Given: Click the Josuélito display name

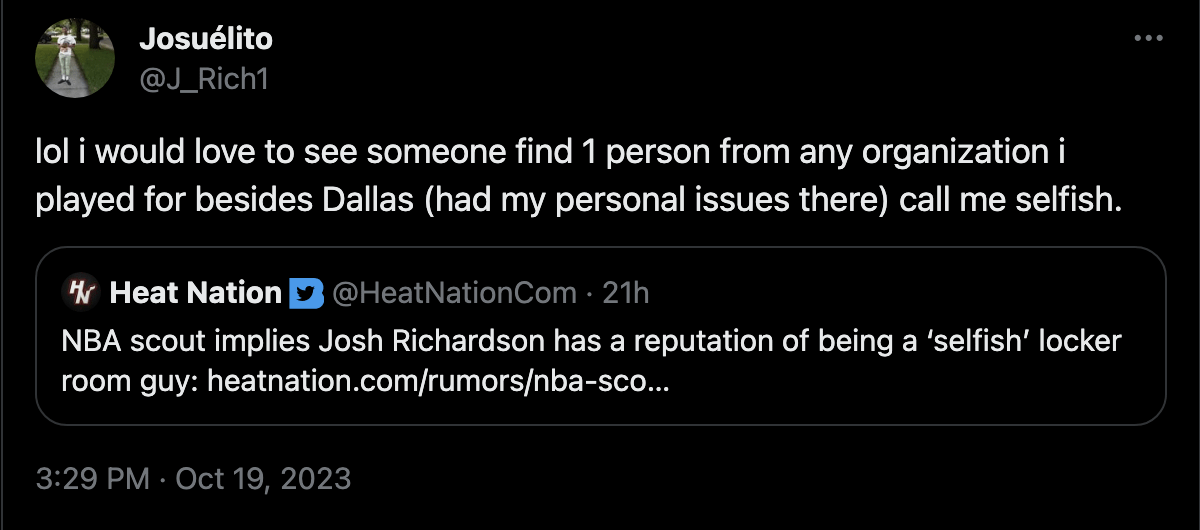Looking at the screenshot, I should [x=204, y=39].
